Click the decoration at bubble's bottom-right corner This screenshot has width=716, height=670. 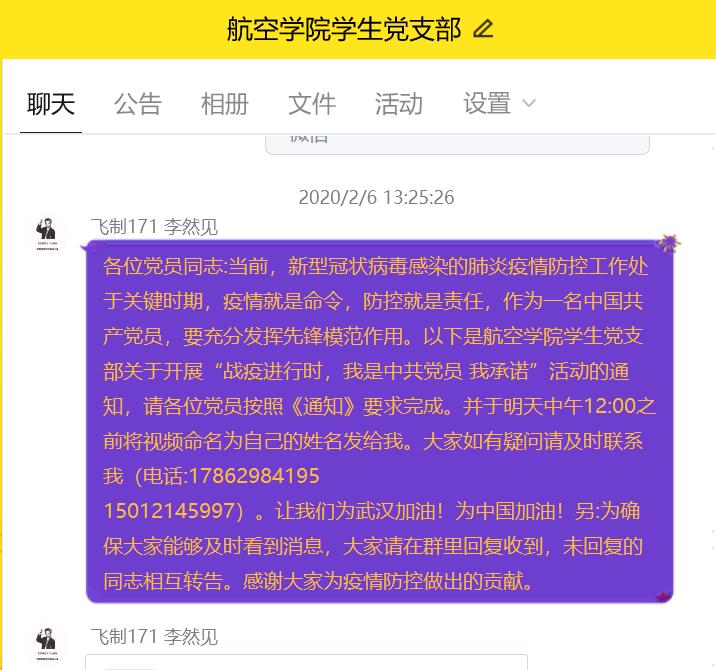tap(663, 596)
